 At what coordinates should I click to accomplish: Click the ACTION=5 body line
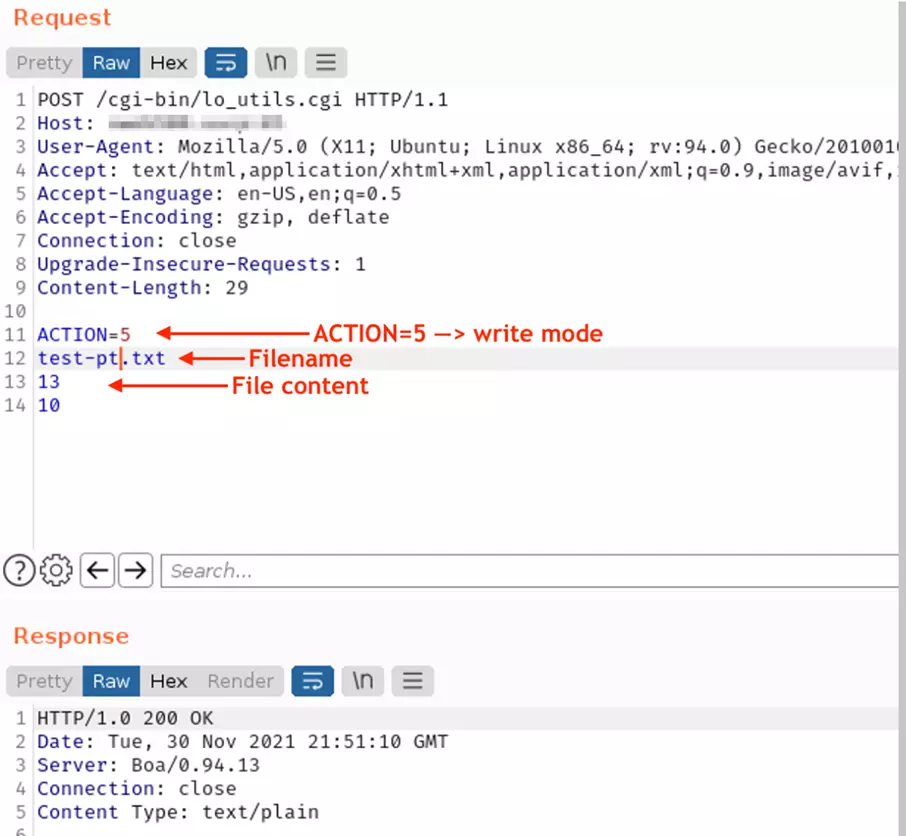coord(84,335)
